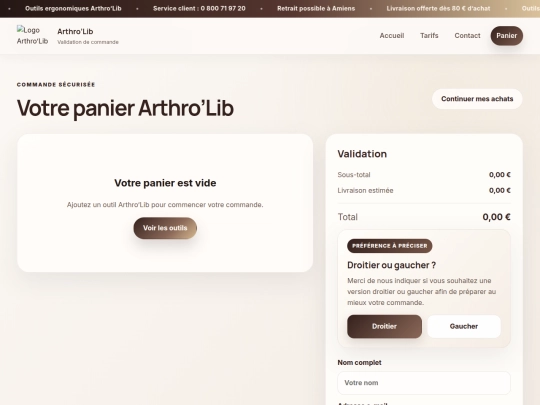Select the Gaucher option
This screenshot has height=405, width=540.
pyautogui.click(x=464, y=326)
